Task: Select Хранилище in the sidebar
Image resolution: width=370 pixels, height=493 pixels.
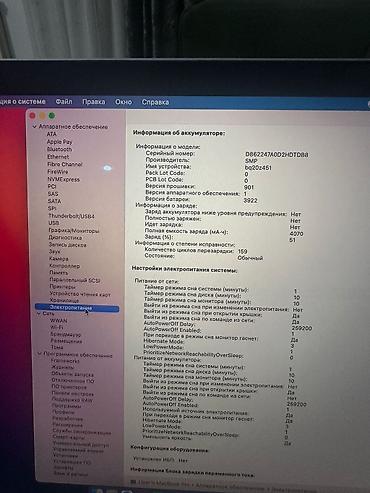Action: coord(64,301)
